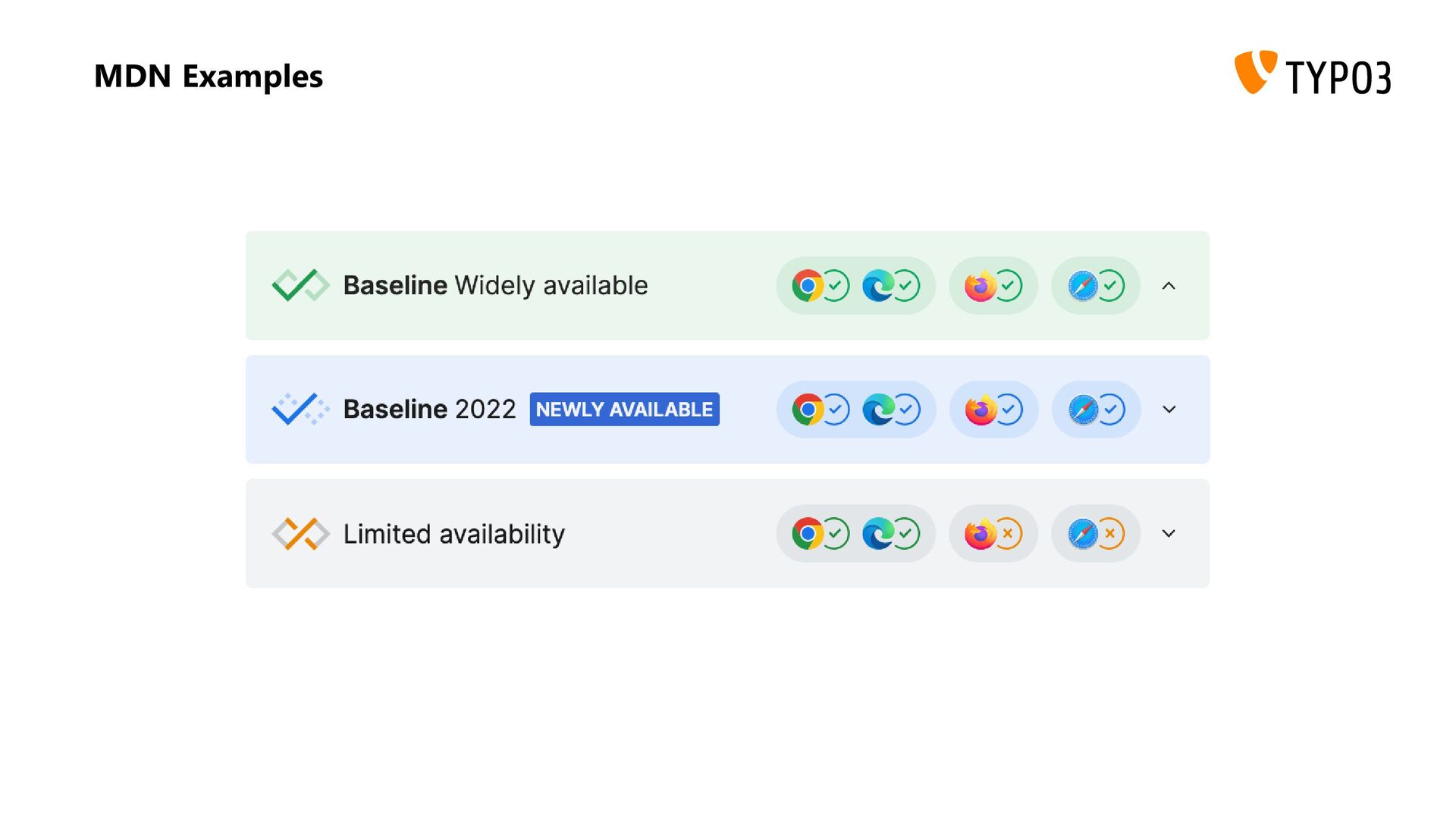Click the Limited availability label text

pos(454,534)
